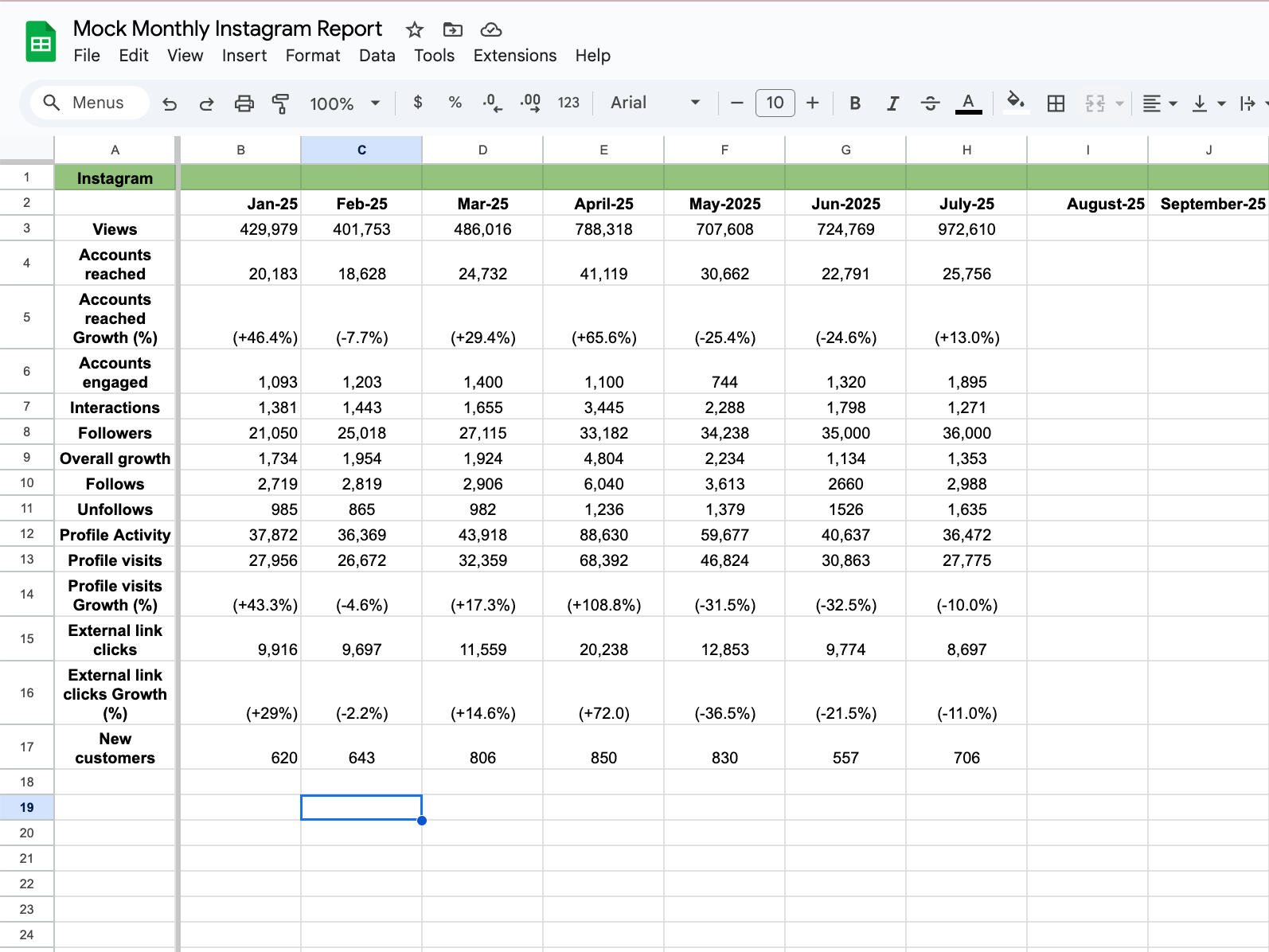The width and height of the screenshot is (1269, 952).
Task: Increase font size with plus button
Action: (813, 103)
